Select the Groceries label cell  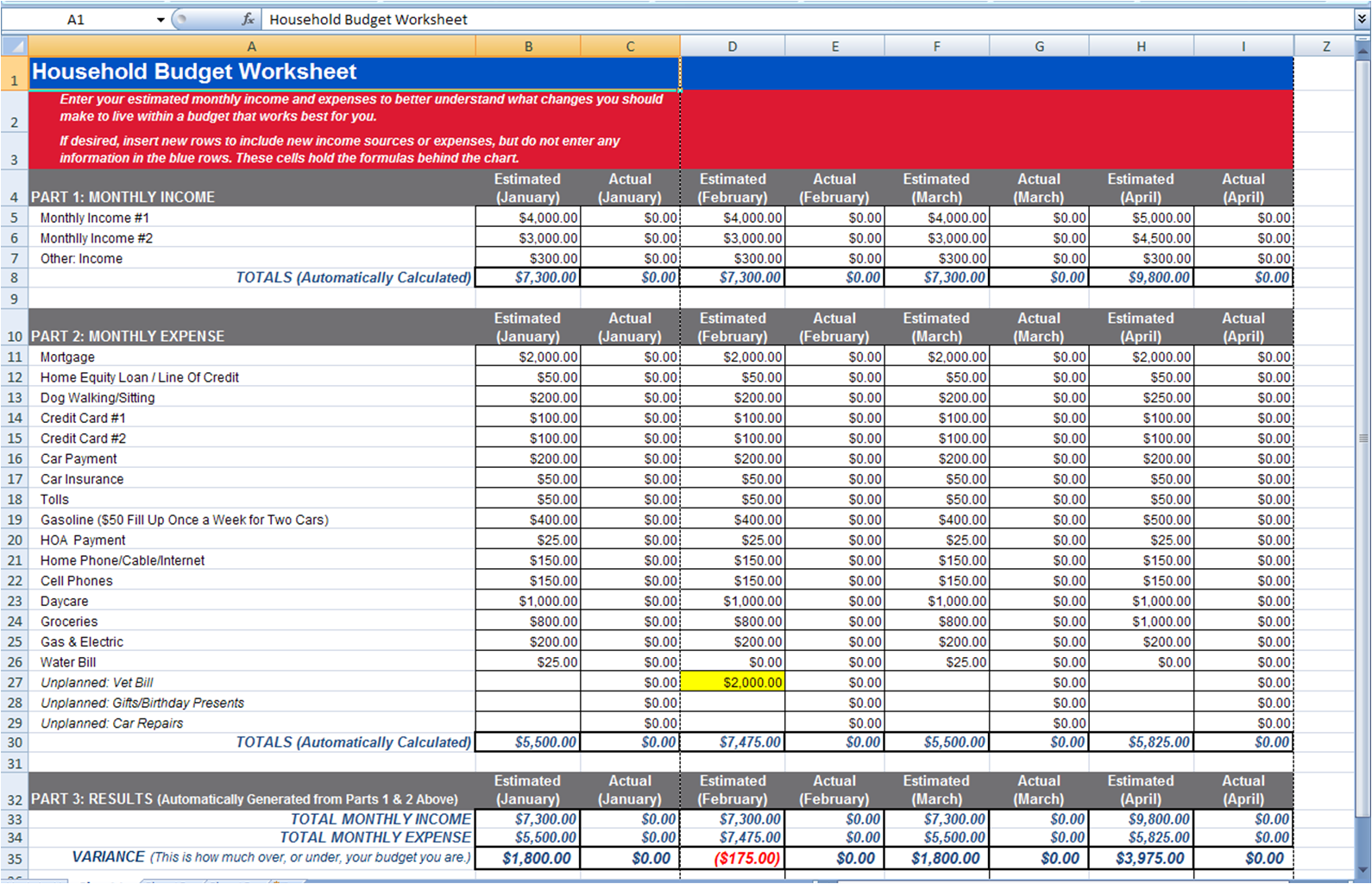(251, 622)
